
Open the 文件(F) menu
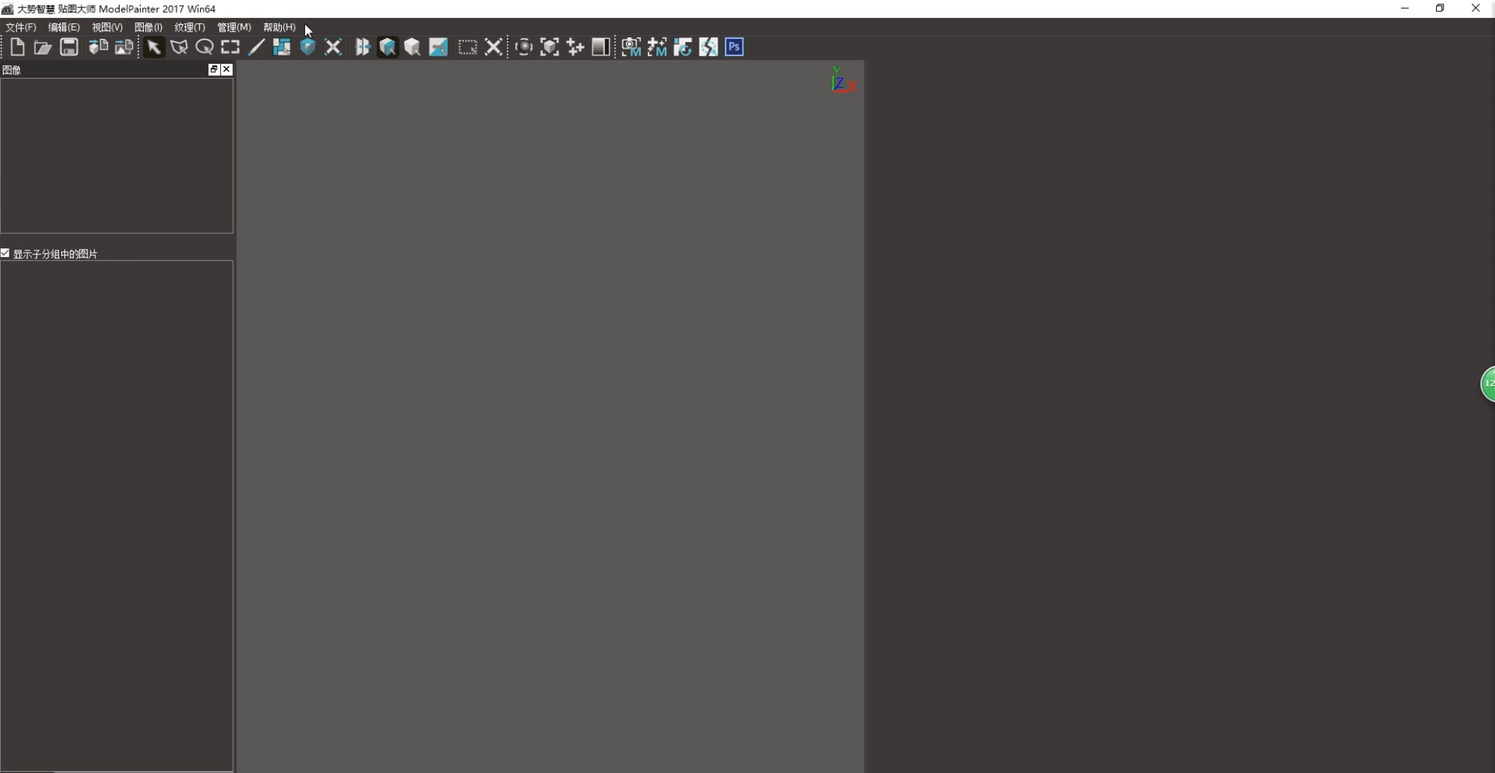pyautogui.click(x=19, y=27)
